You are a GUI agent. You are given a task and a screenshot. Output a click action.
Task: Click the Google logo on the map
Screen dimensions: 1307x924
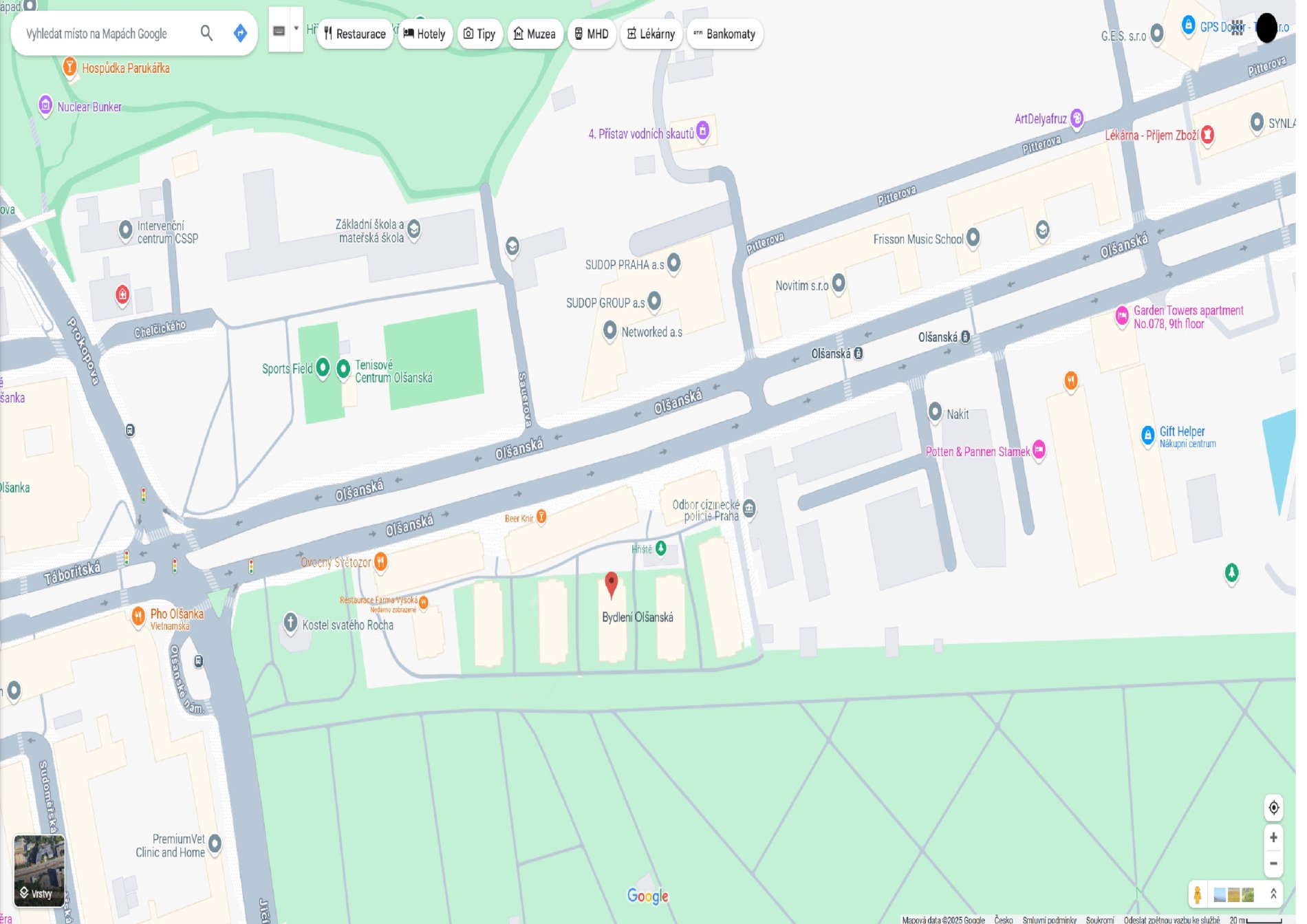[647, 895]
